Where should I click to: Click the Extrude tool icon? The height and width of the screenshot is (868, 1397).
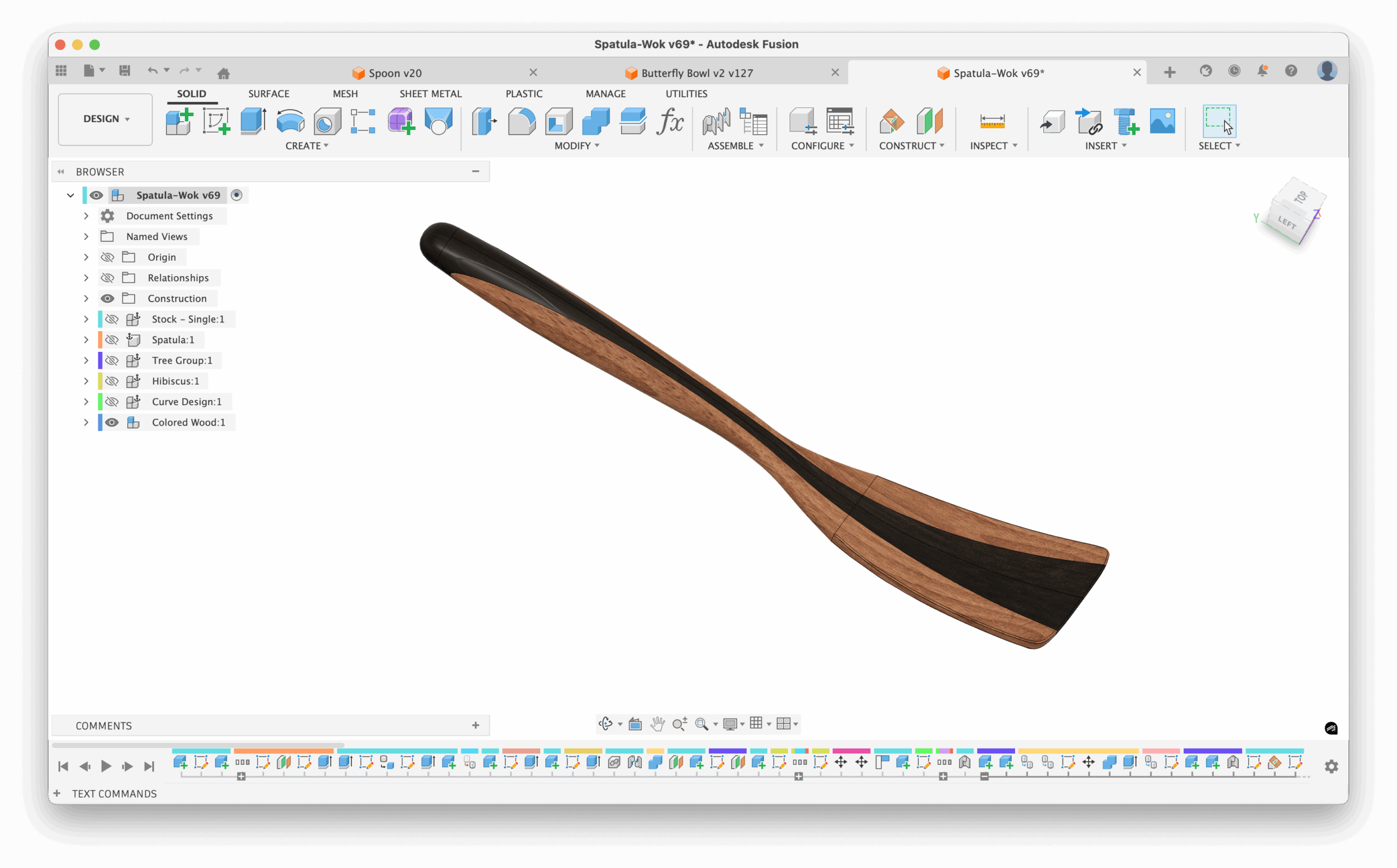point(253,121)
